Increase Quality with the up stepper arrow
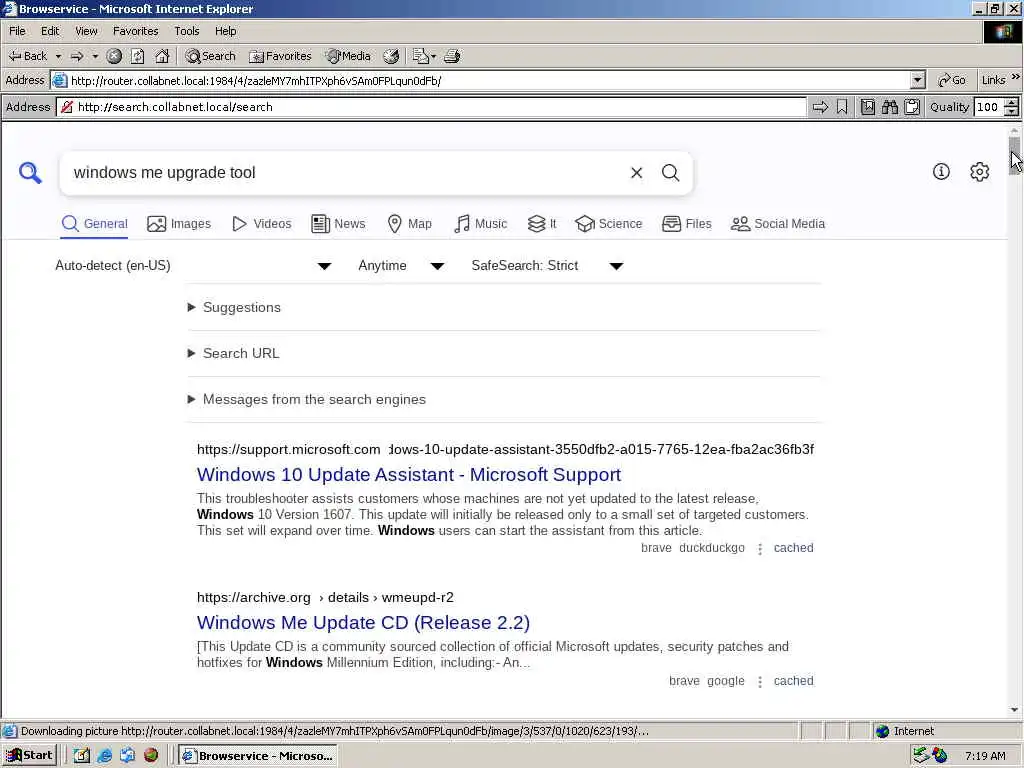 coord(1012,103)
